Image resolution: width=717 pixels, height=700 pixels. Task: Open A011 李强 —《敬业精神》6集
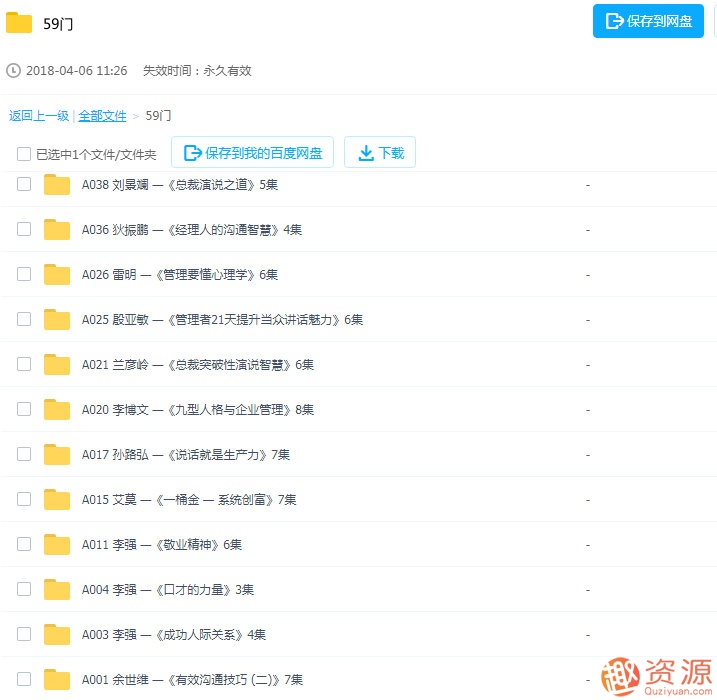coord(162,544)
